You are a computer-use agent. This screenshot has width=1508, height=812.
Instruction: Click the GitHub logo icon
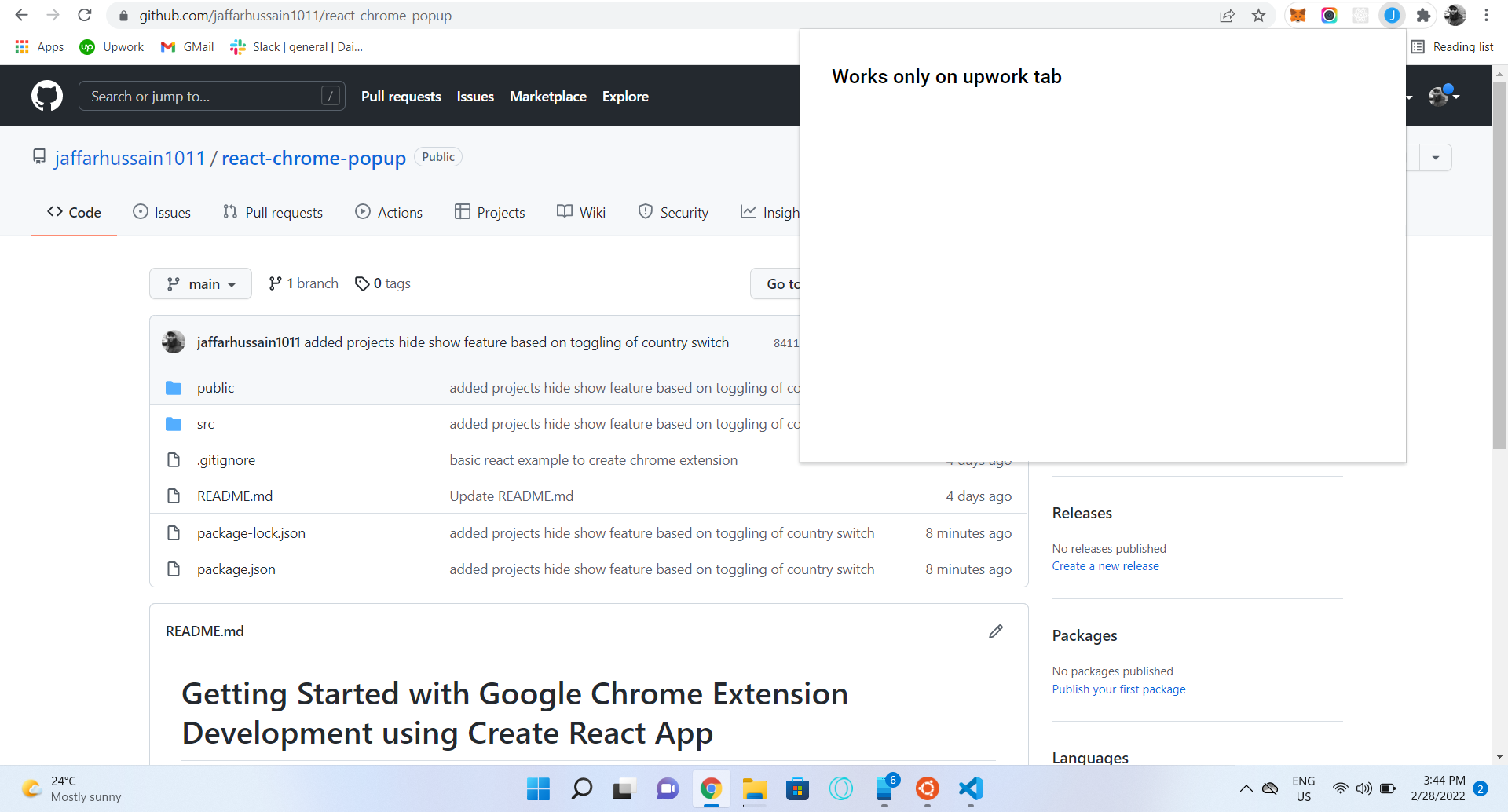(46, 95)
